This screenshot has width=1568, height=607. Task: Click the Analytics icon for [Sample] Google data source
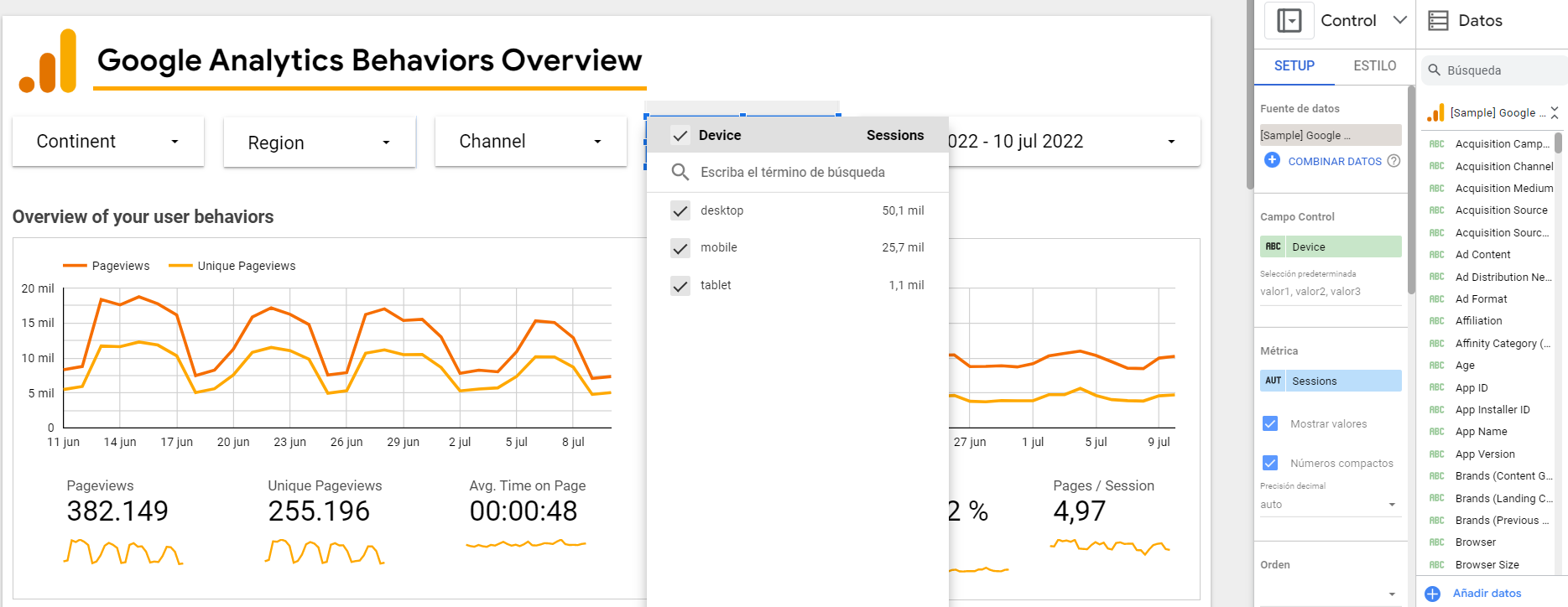[x=1435, y=112]
